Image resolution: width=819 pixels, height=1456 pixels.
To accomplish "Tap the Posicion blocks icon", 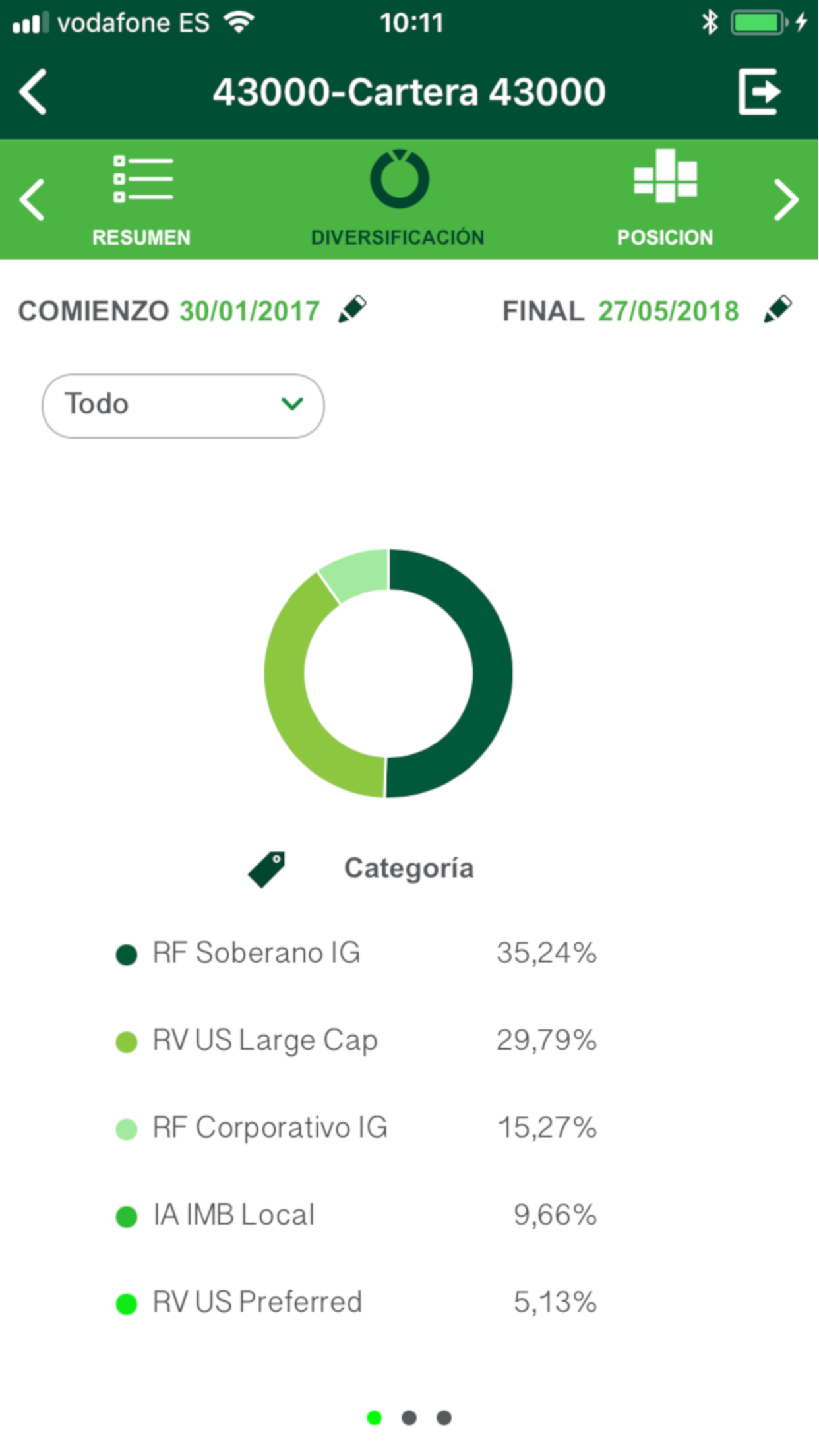I will pyautogui.click(x=665, y=176).
